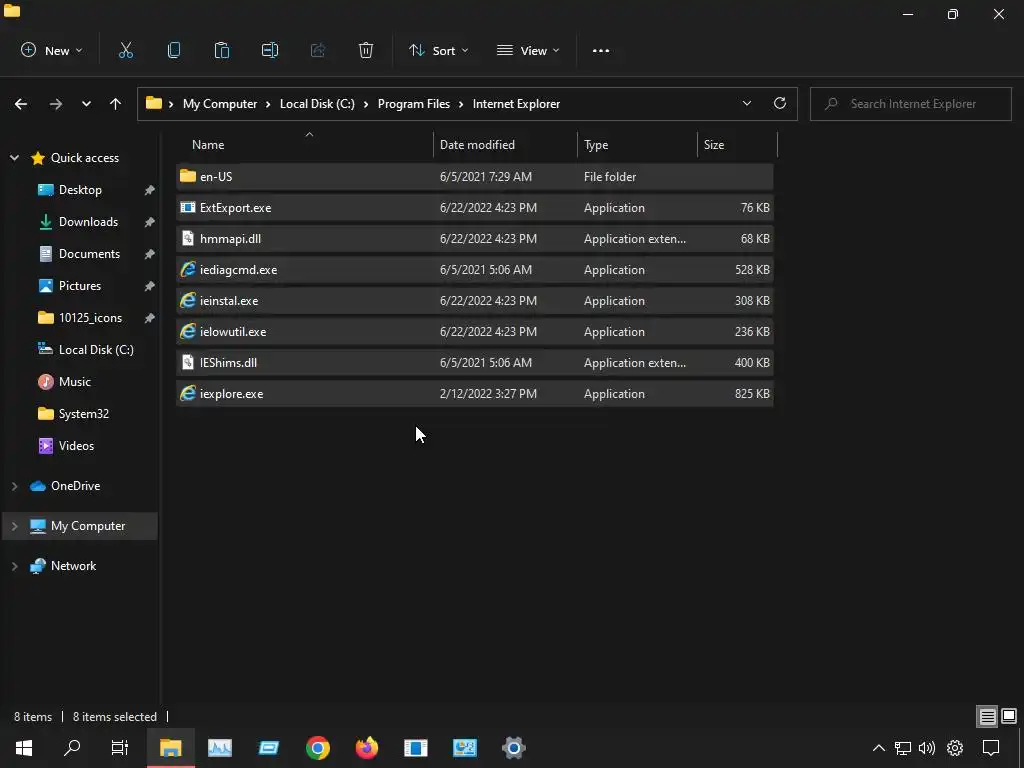Select the IEShims.dll file name
The width and height of the screenshot is (1024, 768).
point(228,362)
